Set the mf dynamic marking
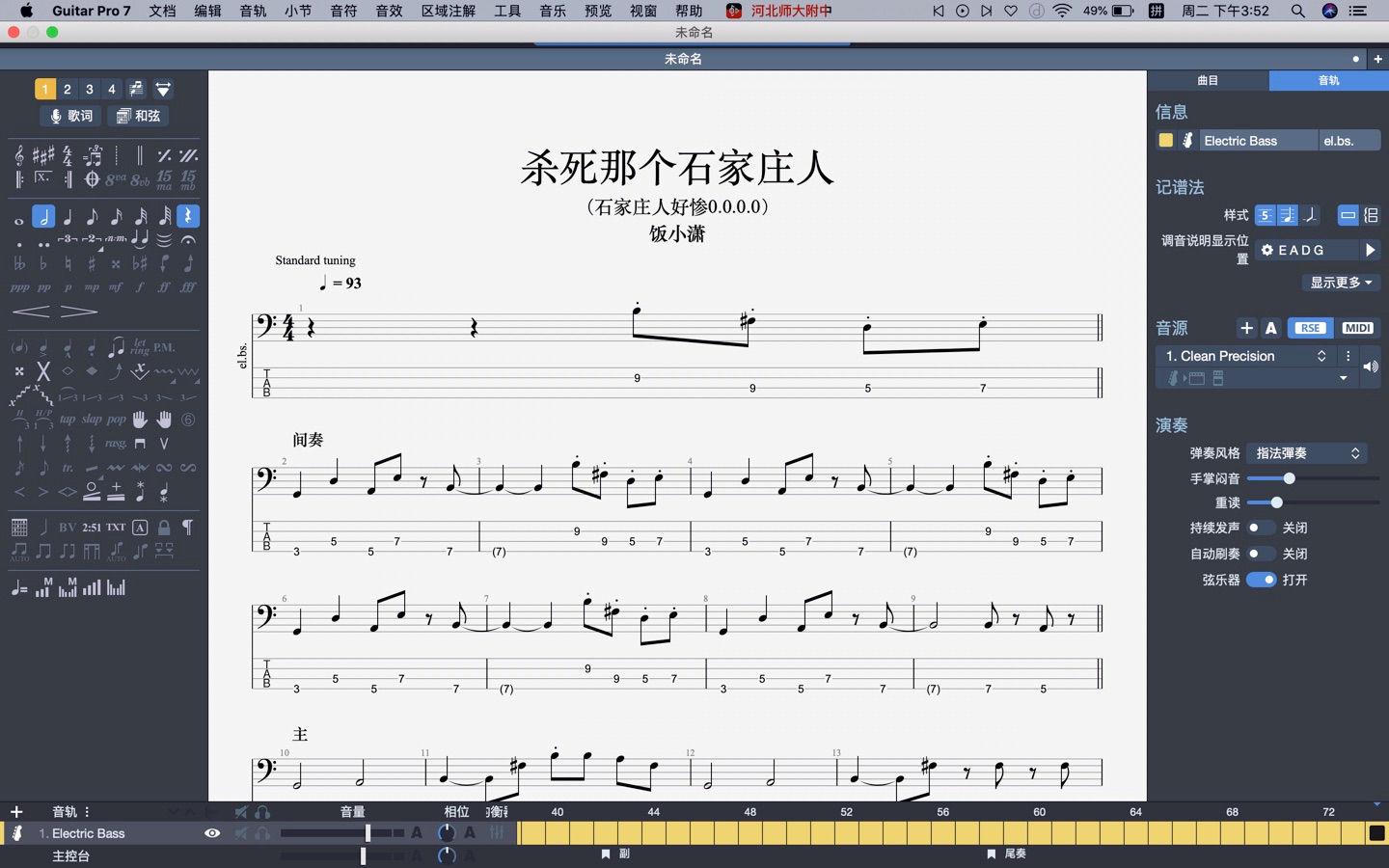The image size is (1389, 868). (116, 287)
